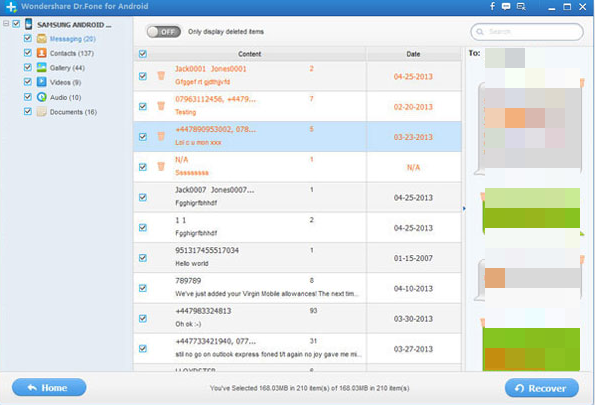Uncheck the 789789 Virgin Mobile message checkbox
The image size is (595, 405).
click(x=143, y=288)
